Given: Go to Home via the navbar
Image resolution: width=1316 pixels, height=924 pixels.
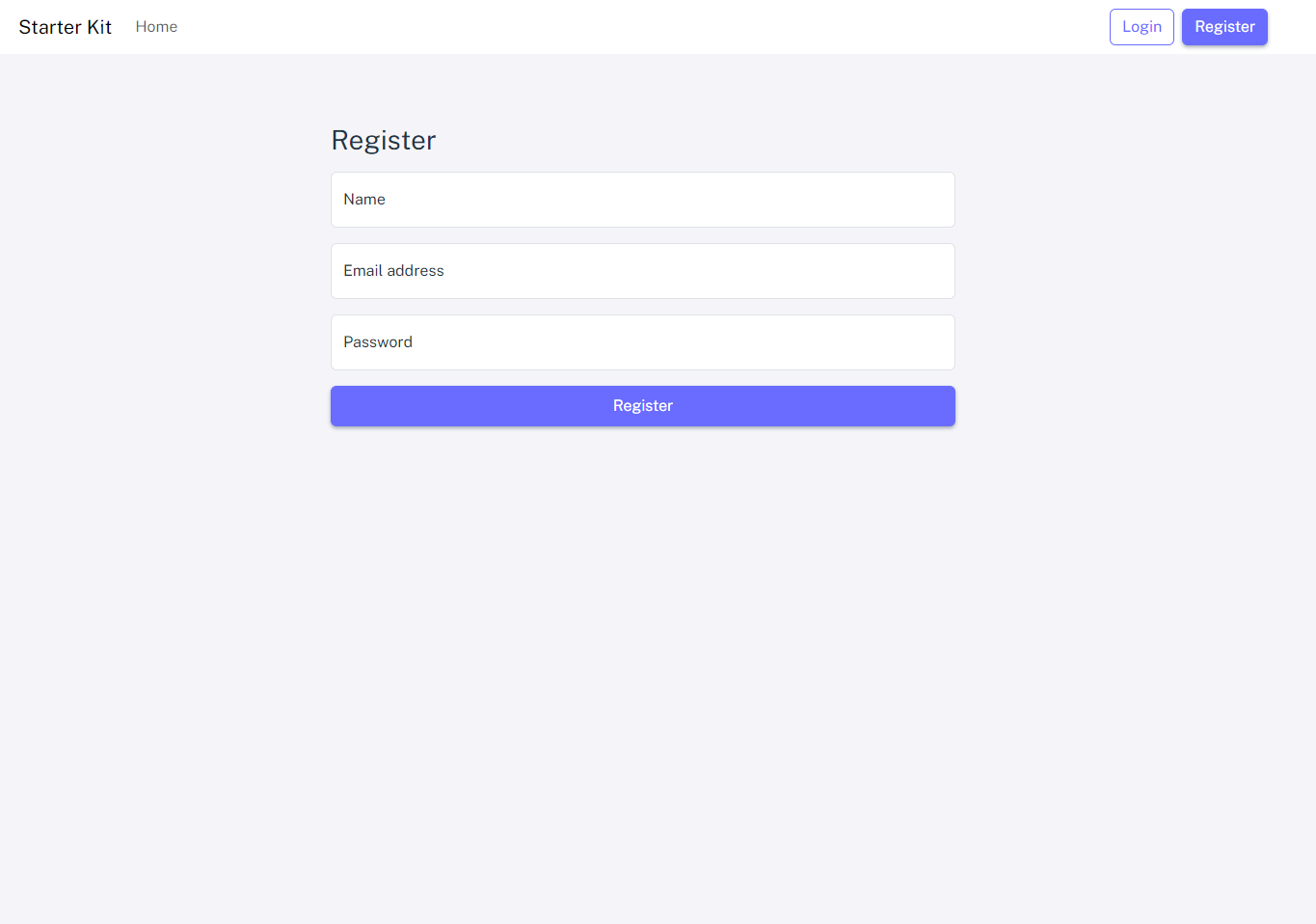Looking at the screenshot, I should tap(156, 27).
